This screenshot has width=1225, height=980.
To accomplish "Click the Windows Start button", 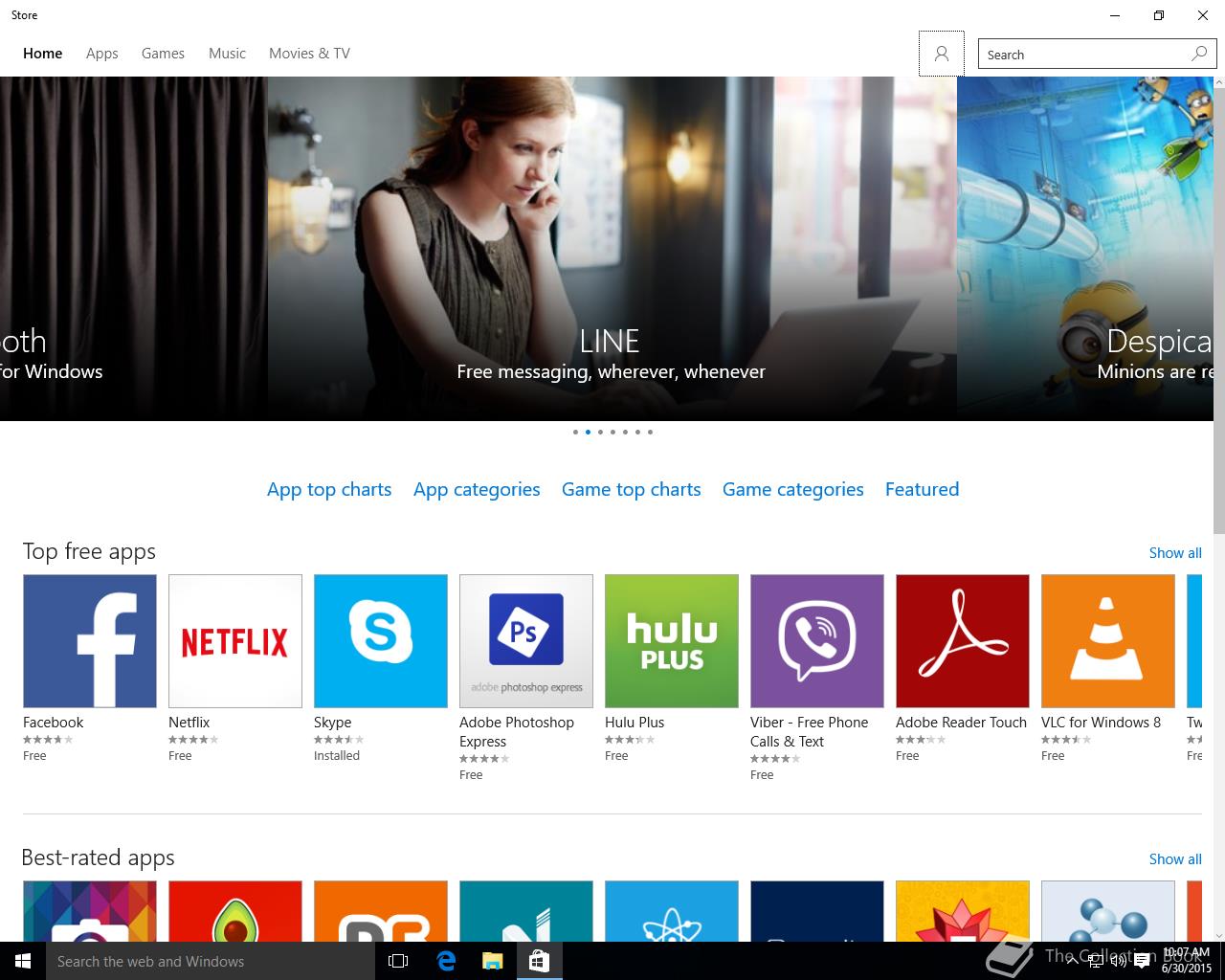I will 23,961.
